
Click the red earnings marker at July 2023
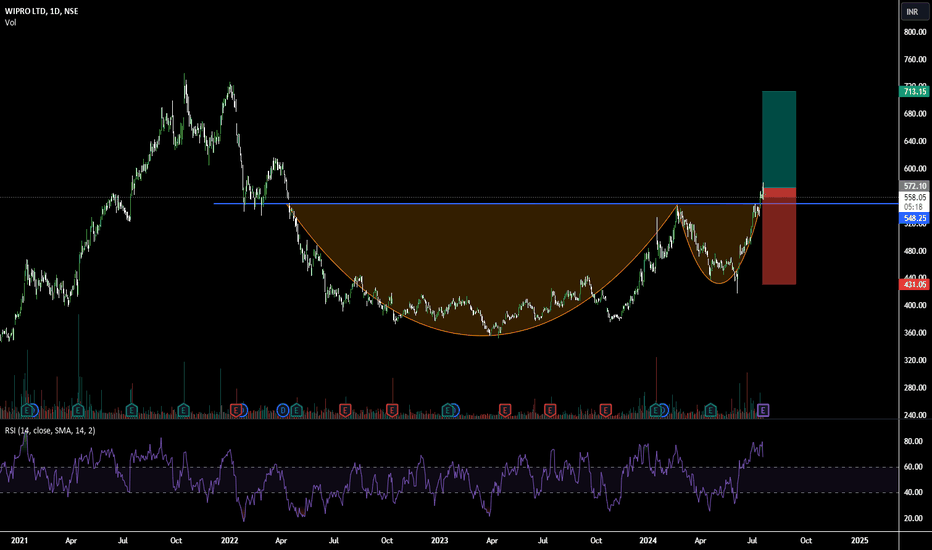[x=550, y=410]
